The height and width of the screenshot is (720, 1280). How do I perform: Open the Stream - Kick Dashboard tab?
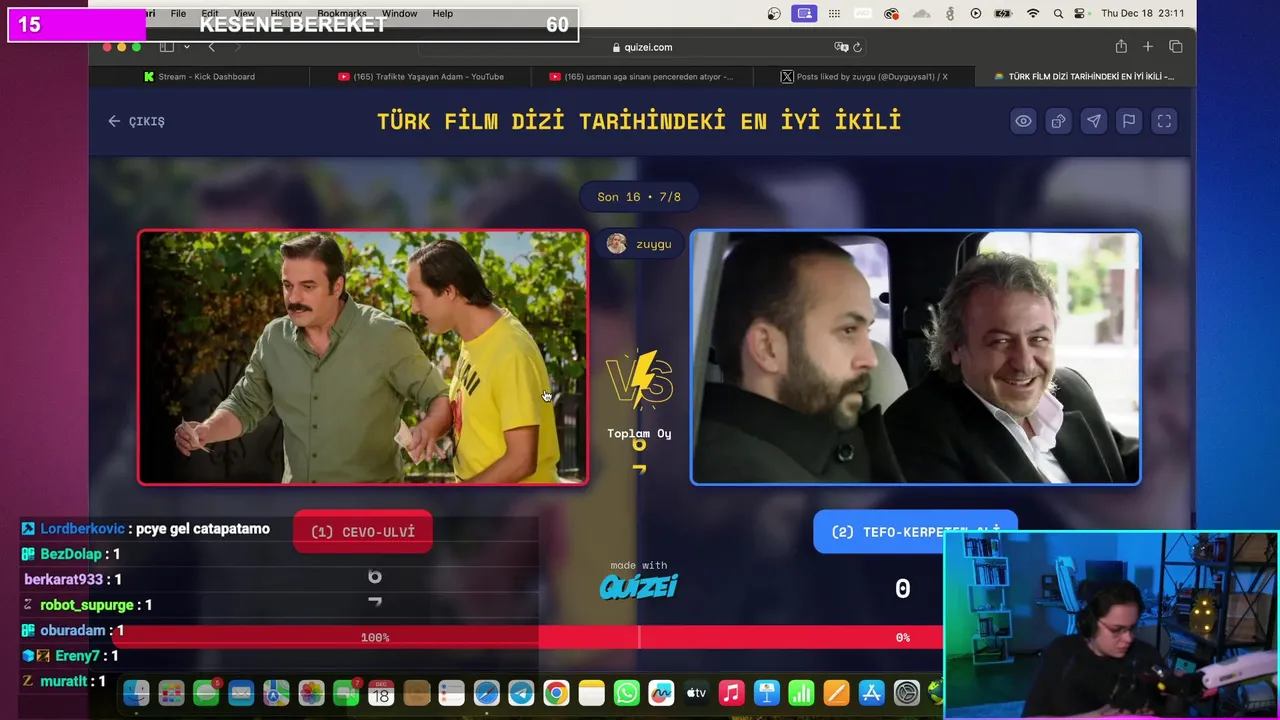tap(199, 76)
